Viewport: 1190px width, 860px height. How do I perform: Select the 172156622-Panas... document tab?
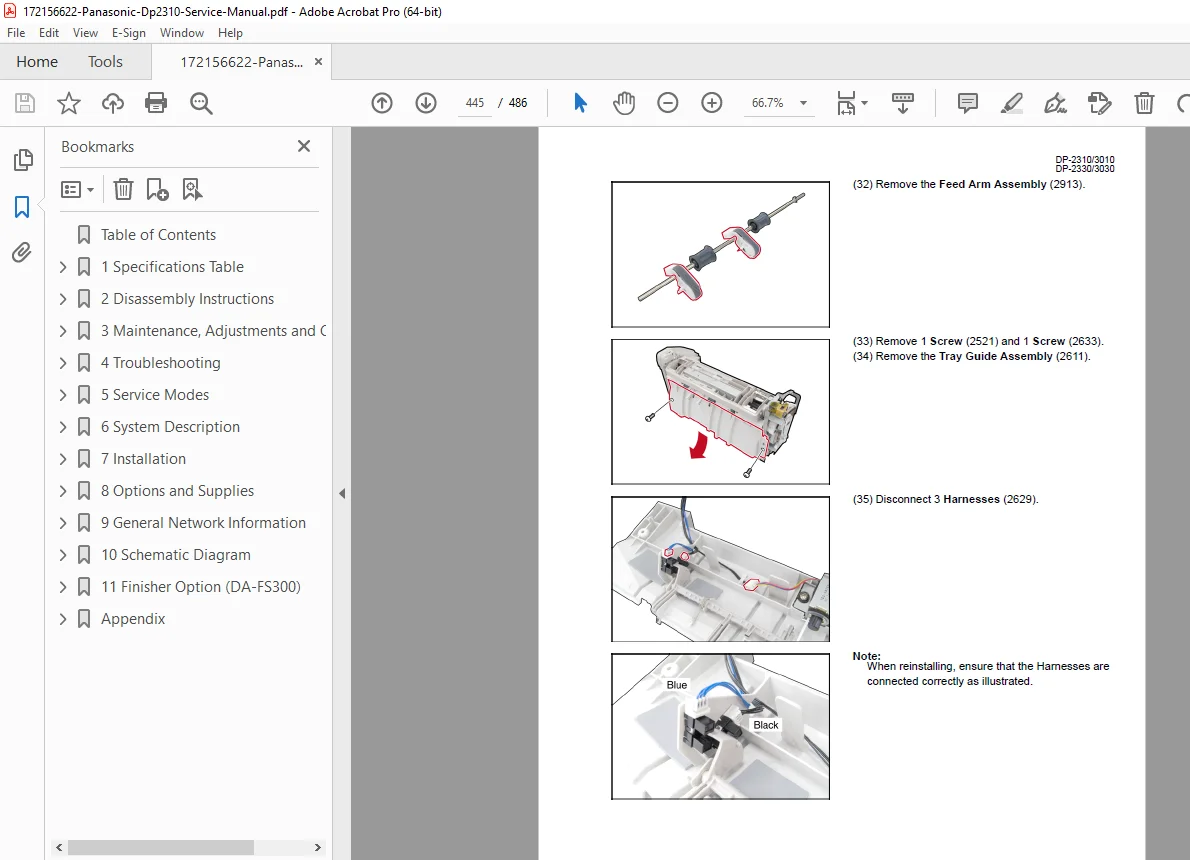tap(241, 62)
